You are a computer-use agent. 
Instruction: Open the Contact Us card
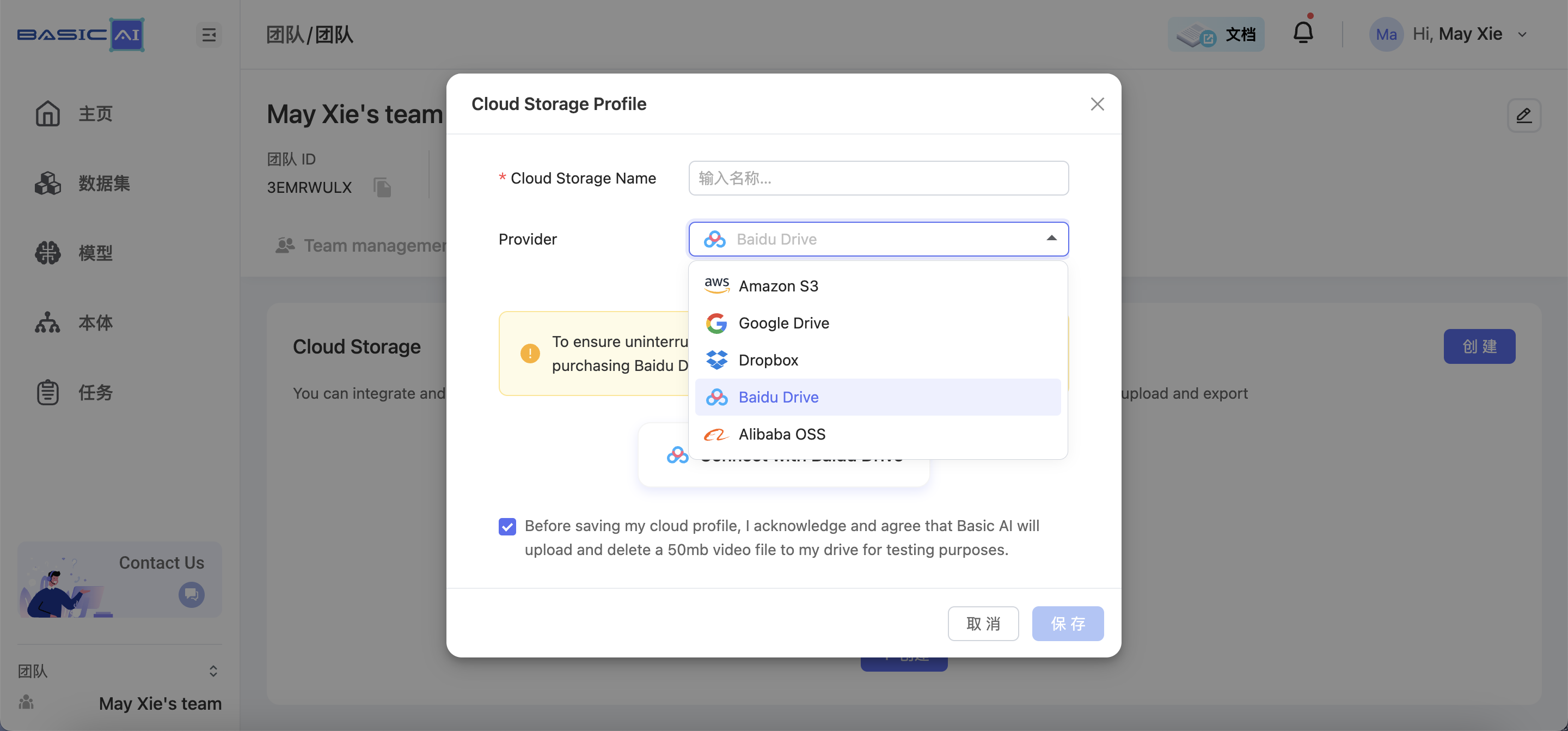click(x=119, y=580)
